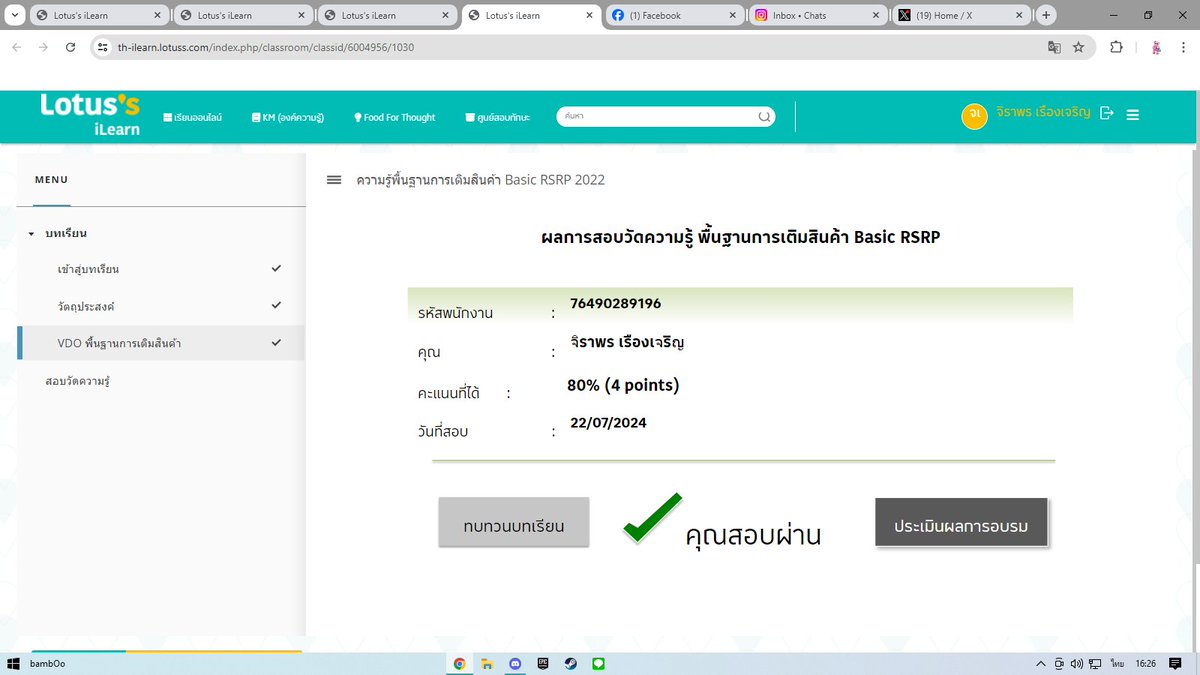Click the site information icon in address bar
1200x675 pixels.
[102, 47]
